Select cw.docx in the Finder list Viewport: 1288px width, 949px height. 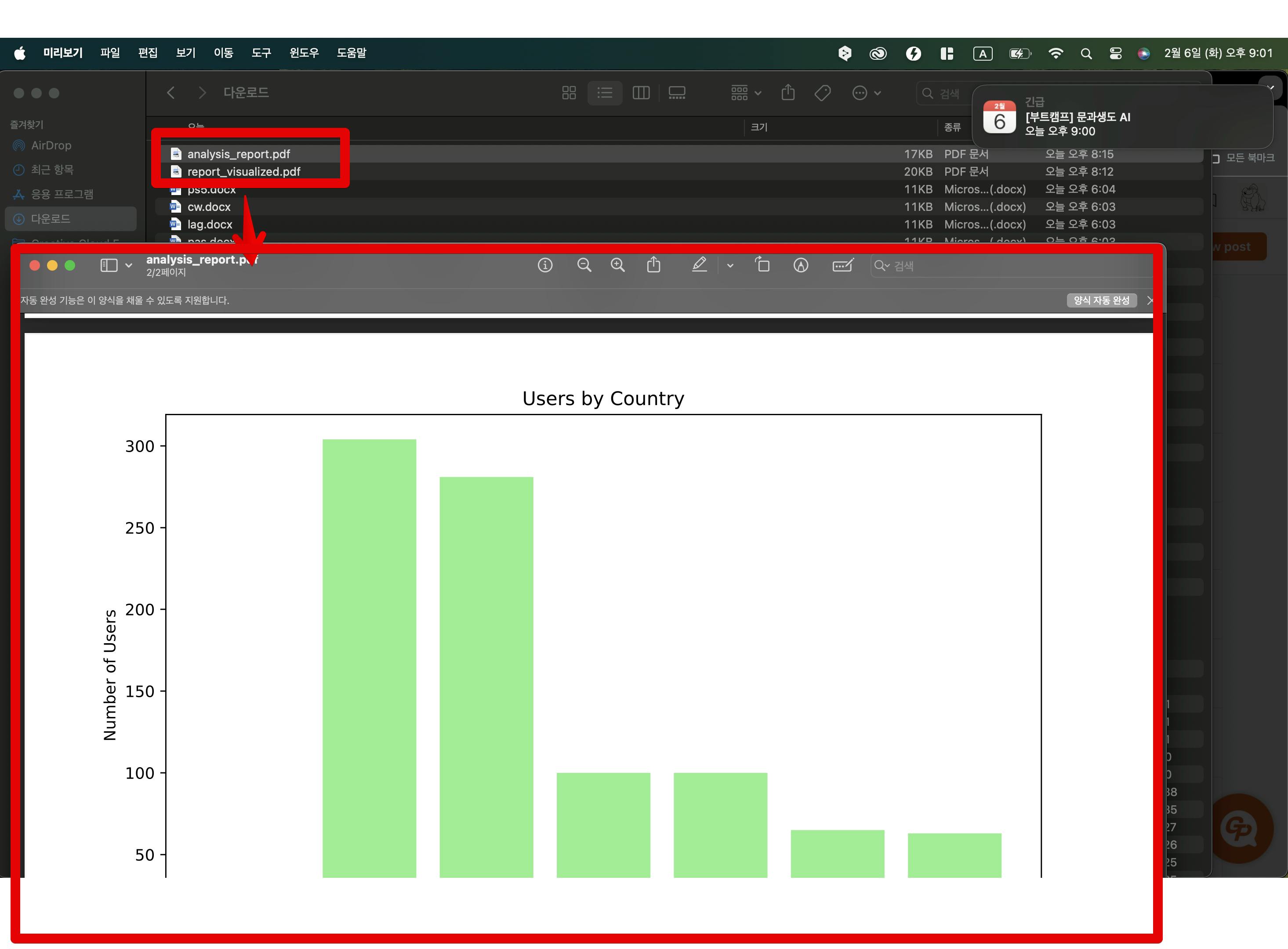point(679,207)
